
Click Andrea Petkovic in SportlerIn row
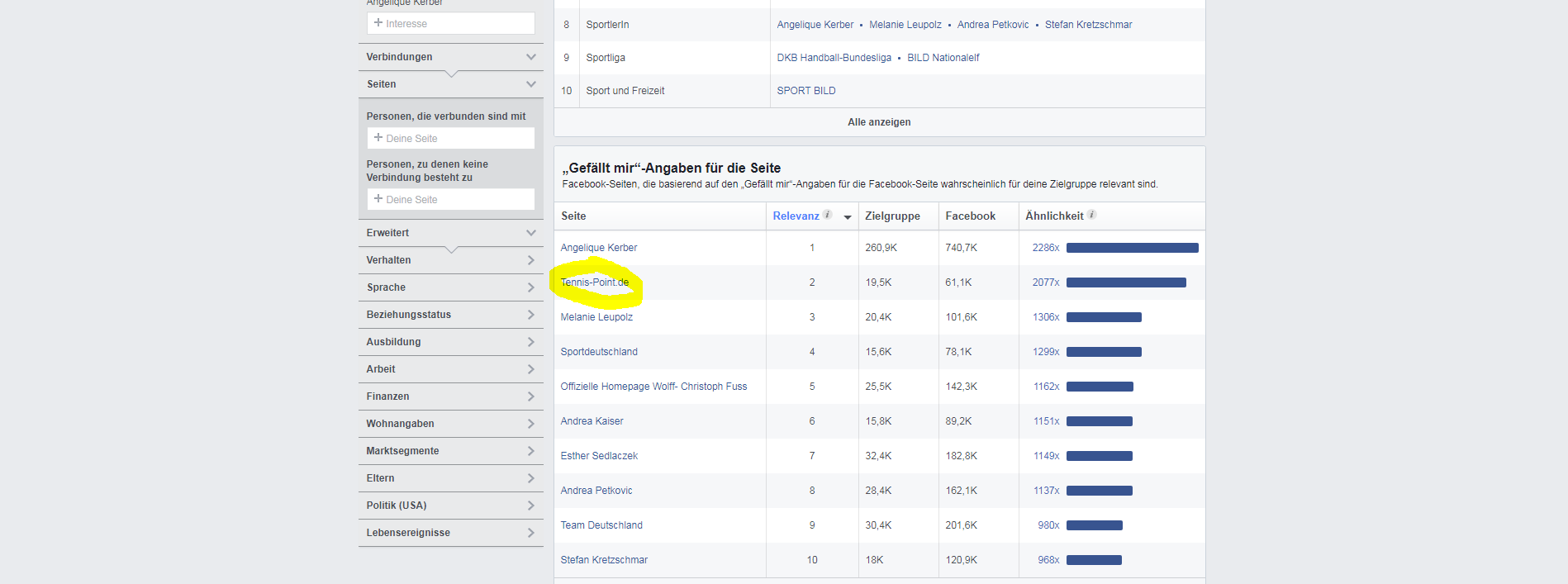tap(993, 25)
